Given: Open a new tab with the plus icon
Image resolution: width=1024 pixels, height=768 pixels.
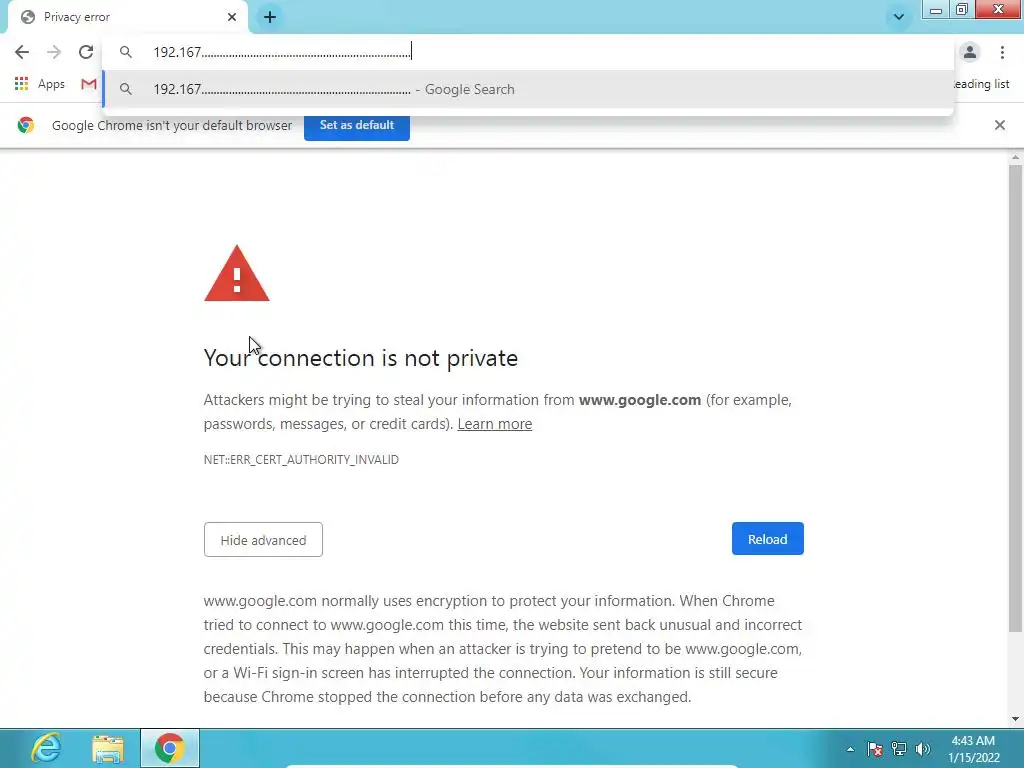Looking at the screenshot, I should [270, 17].
